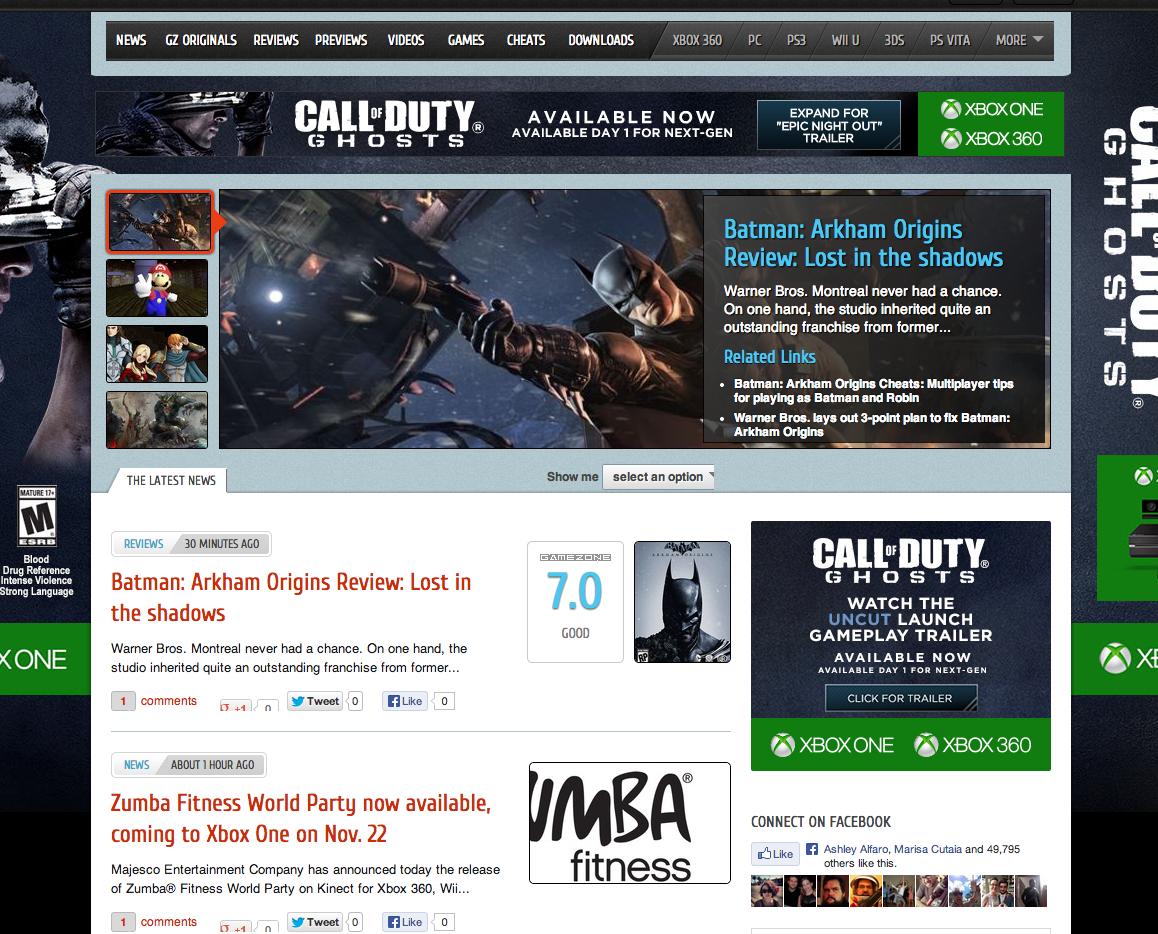
Task: Click comment count badge for Batman review
Action: pyautogui.click(x=123, y=701)
